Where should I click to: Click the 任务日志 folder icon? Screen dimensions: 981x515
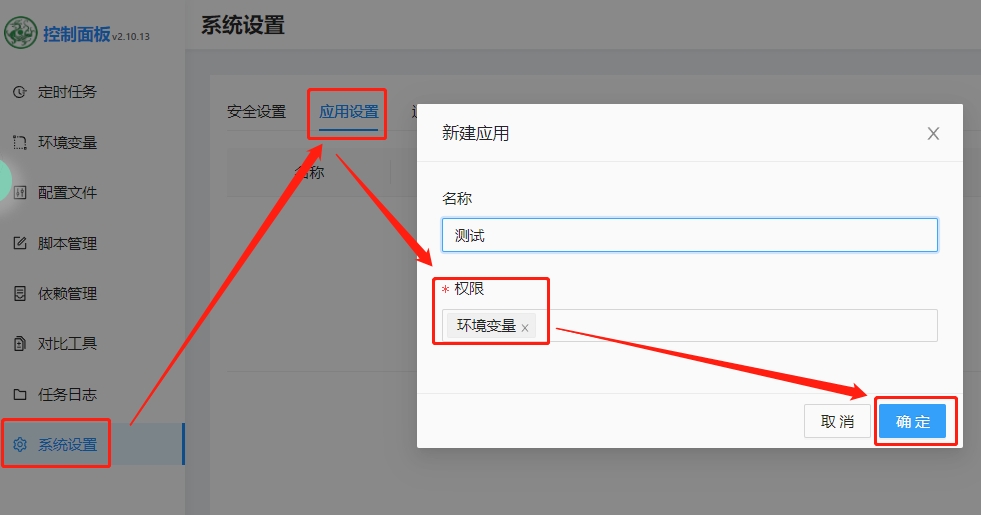click(x=19, y=394)
